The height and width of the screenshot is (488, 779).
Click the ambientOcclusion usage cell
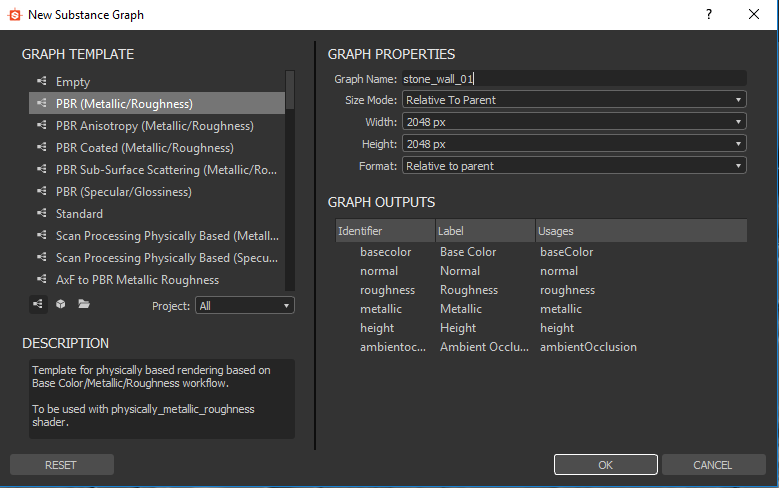(x=588, y=347)
